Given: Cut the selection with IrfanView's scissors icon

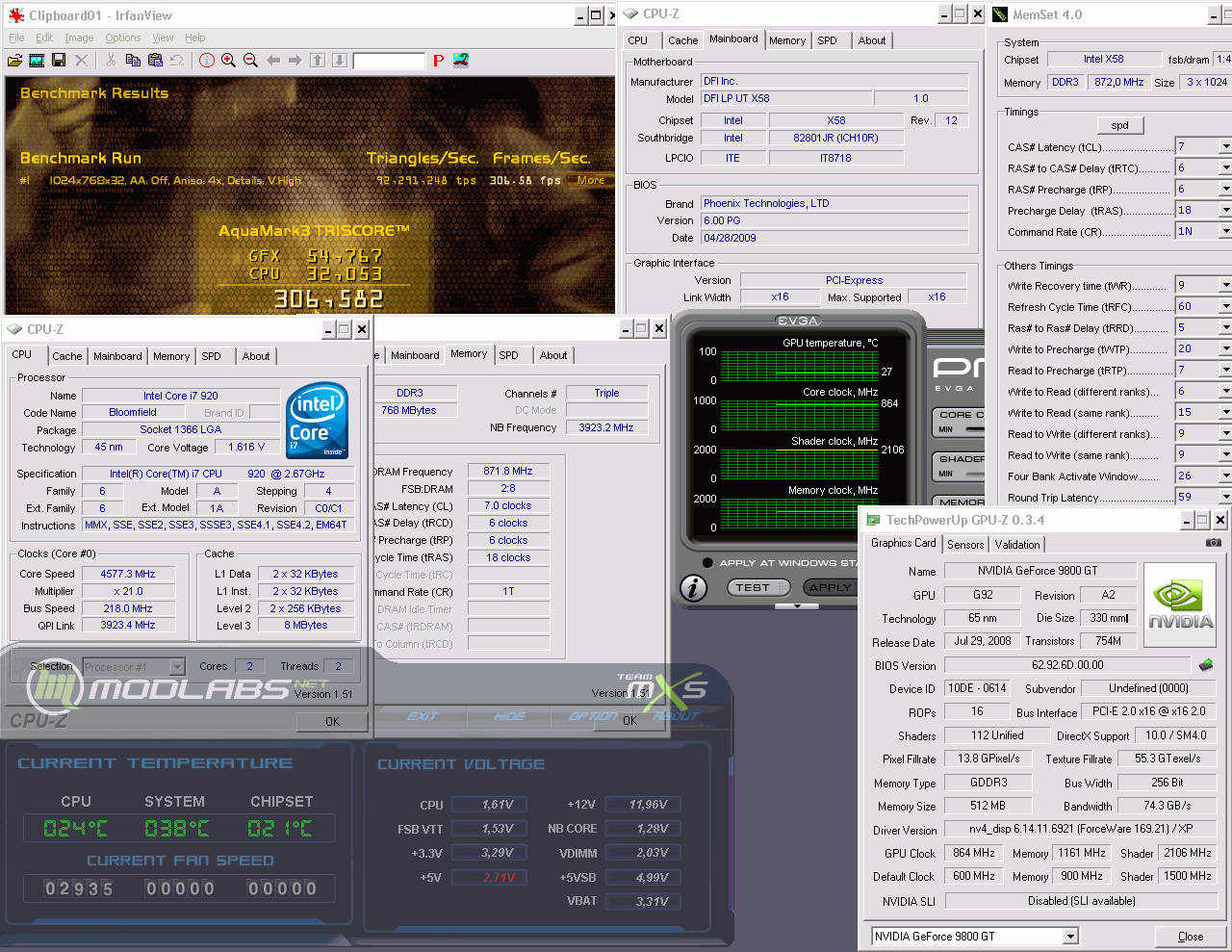Looking at the screenshot, I should click(x=111, y=61).
